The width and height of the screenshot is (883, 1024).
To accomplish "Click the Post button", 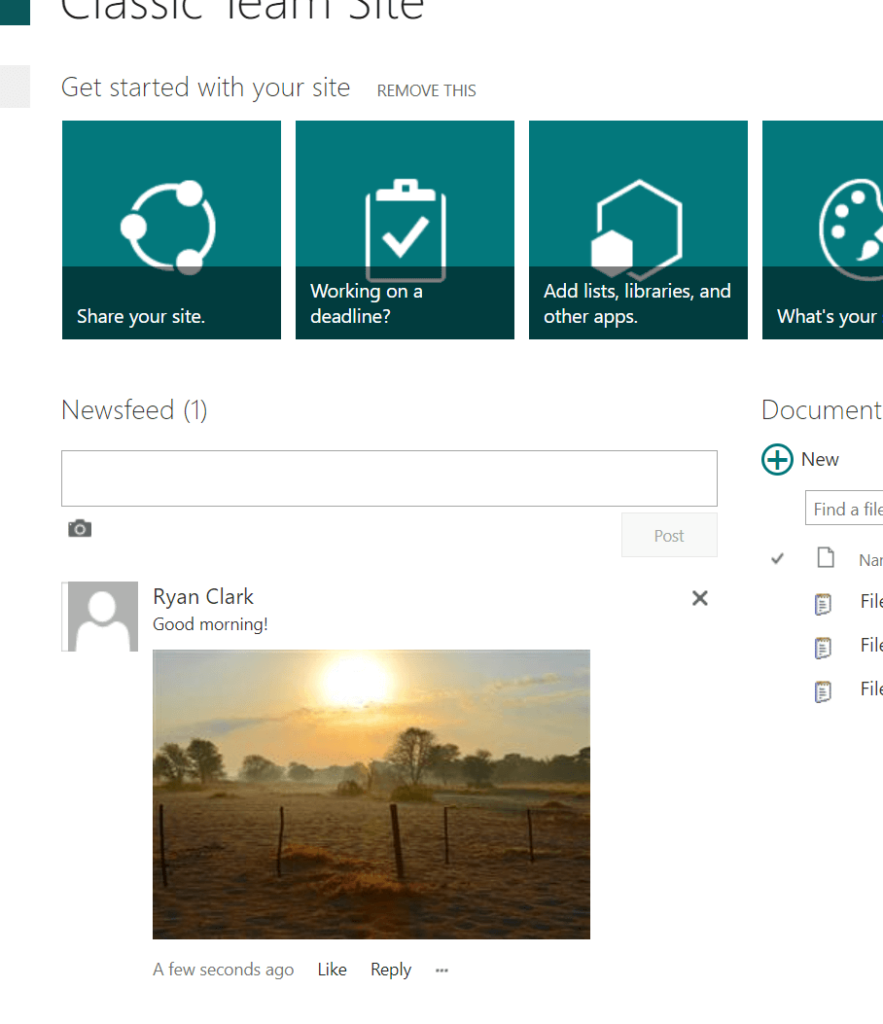I will pyautogui.click(x=669, y=536).
